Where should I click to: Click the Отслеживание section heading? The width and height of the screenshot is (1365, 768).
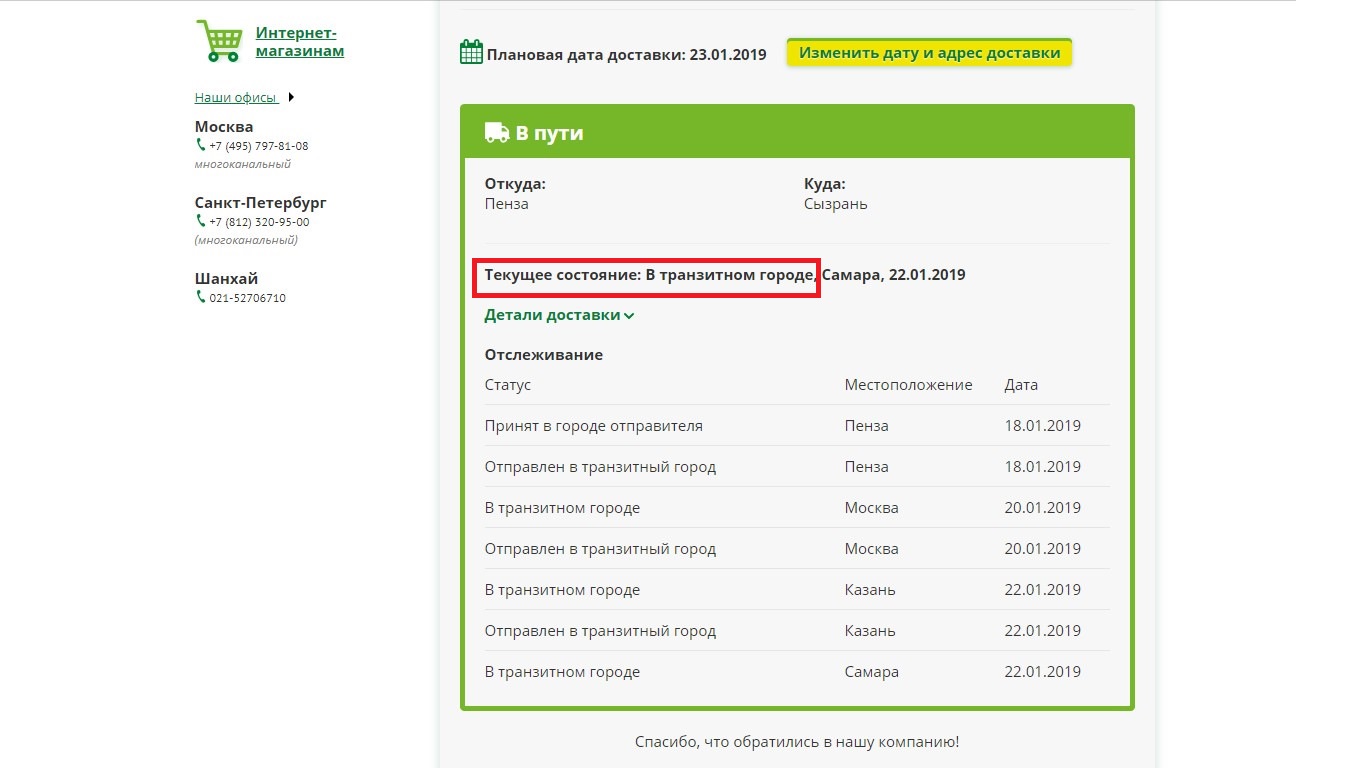coord(544,355)
